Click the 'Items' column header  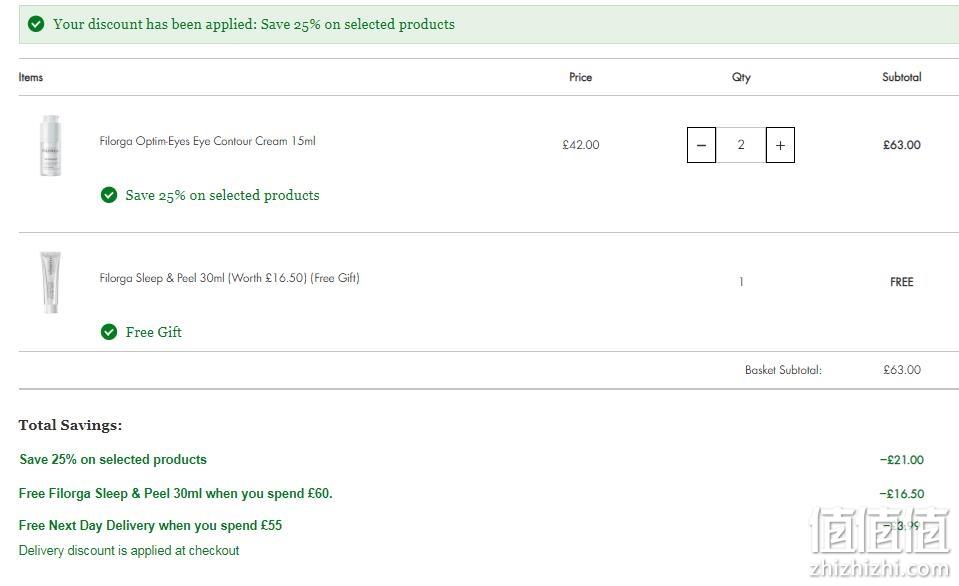point(31,77)
